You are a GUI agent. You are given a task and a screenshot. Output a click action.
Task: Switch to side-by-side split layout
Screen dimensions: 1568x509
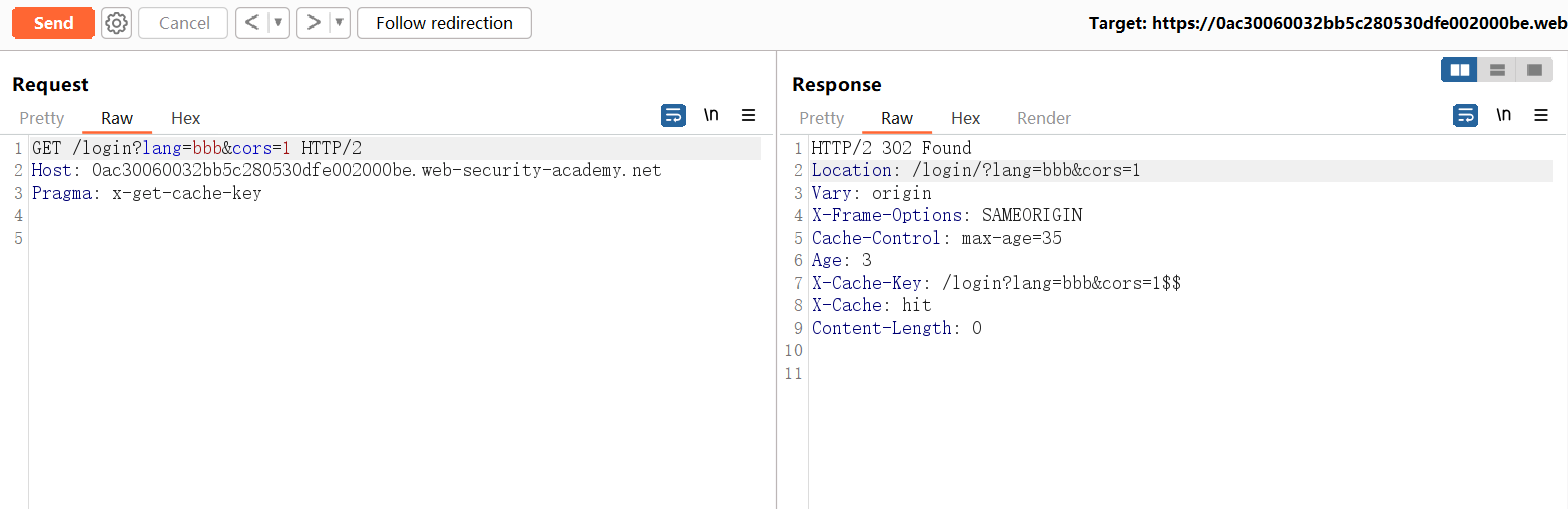coord(1459,70)
